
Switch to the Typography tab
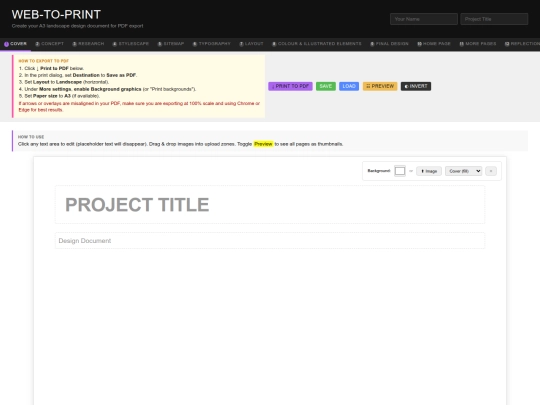tap(211, 44)
